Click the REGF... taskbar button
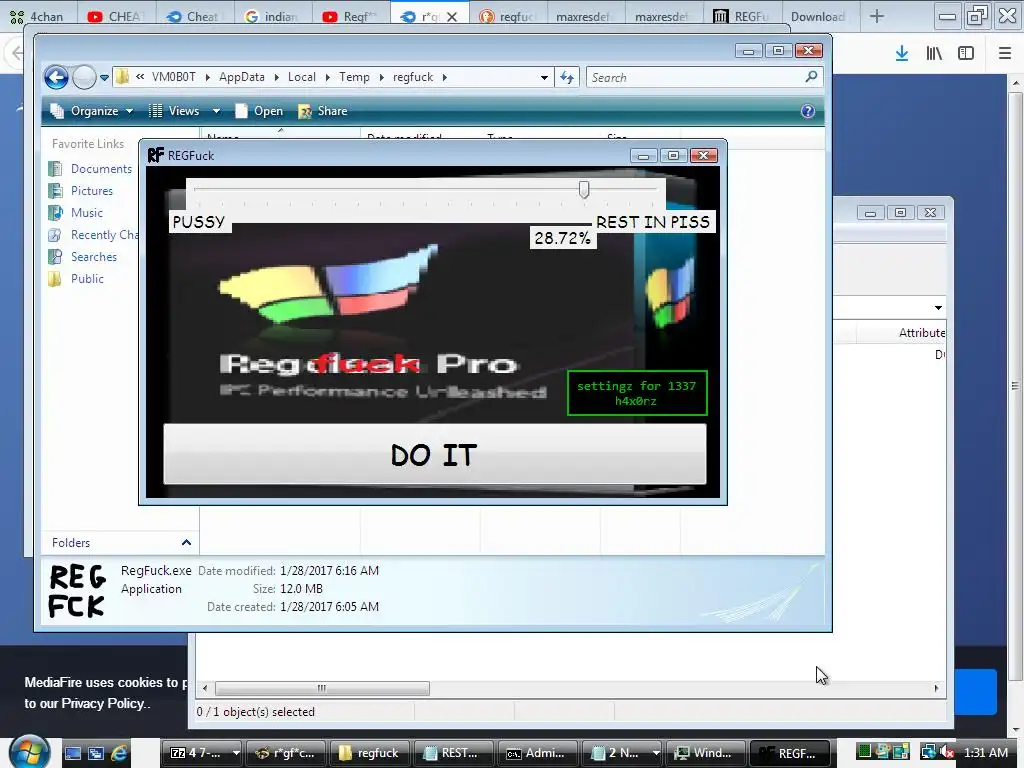The height and width of the screenshot is (768, 1024). [789, 753]
